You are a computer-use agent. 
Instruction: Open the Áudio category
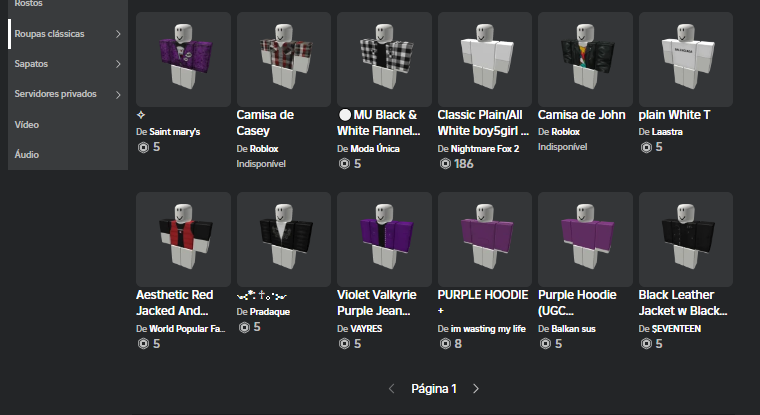click(x=28, y=155)
